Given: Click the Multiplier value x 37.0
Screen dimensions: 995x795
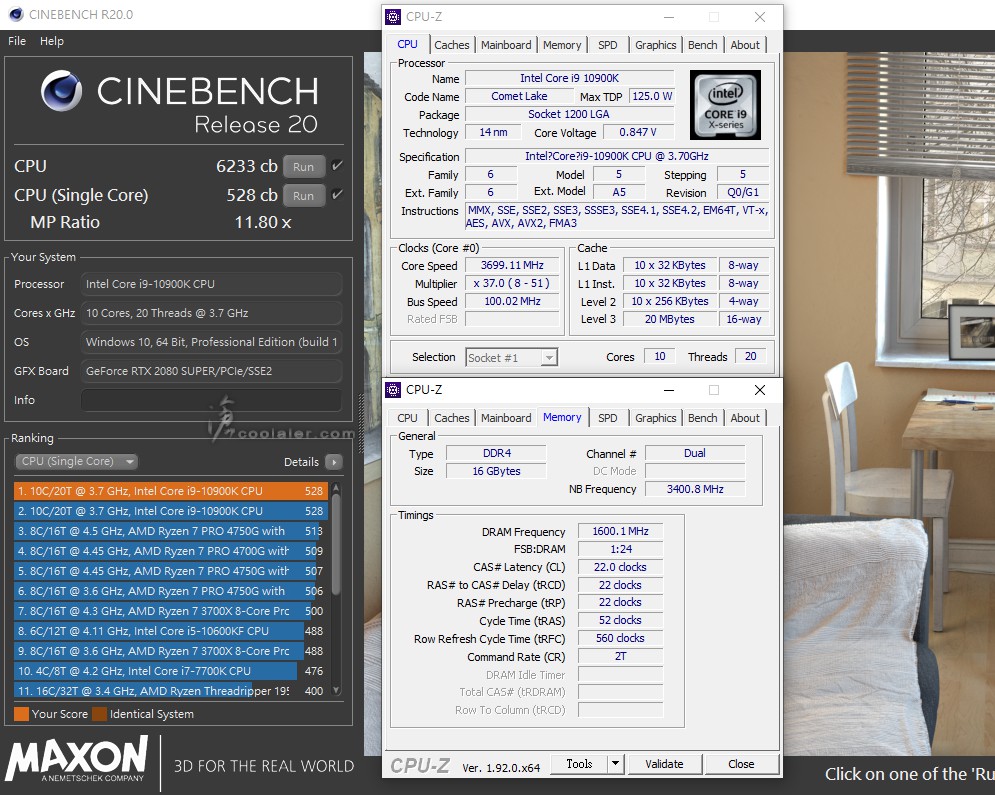Looking at the screenshot, I should tap(512, 283).
